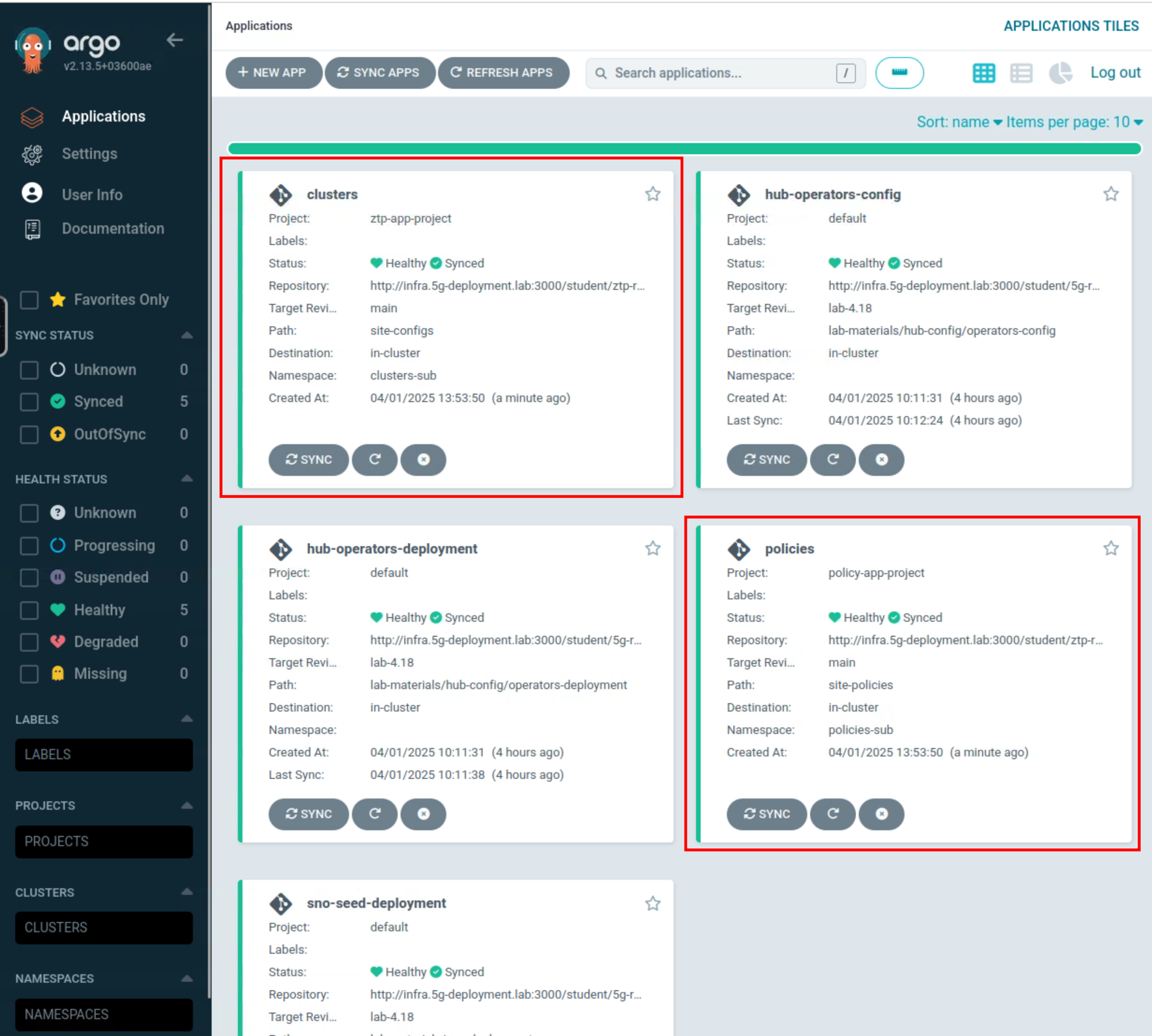Go to User Info page
This screenshot has height=1036, width=1152.
pos(92,194)
